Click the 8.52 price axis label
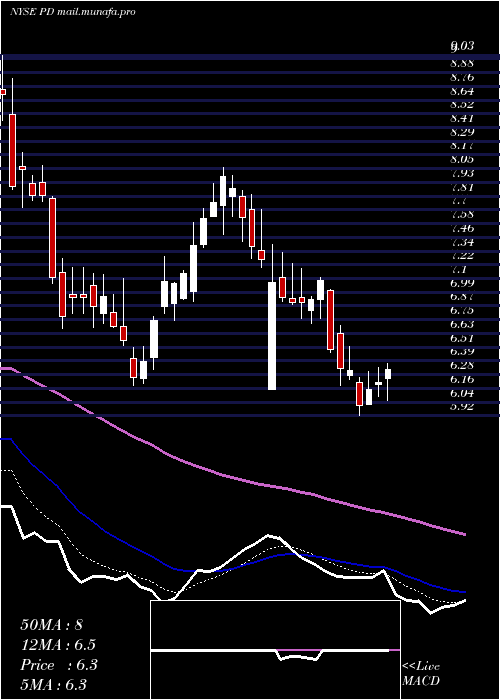 [x=462, y=104]
